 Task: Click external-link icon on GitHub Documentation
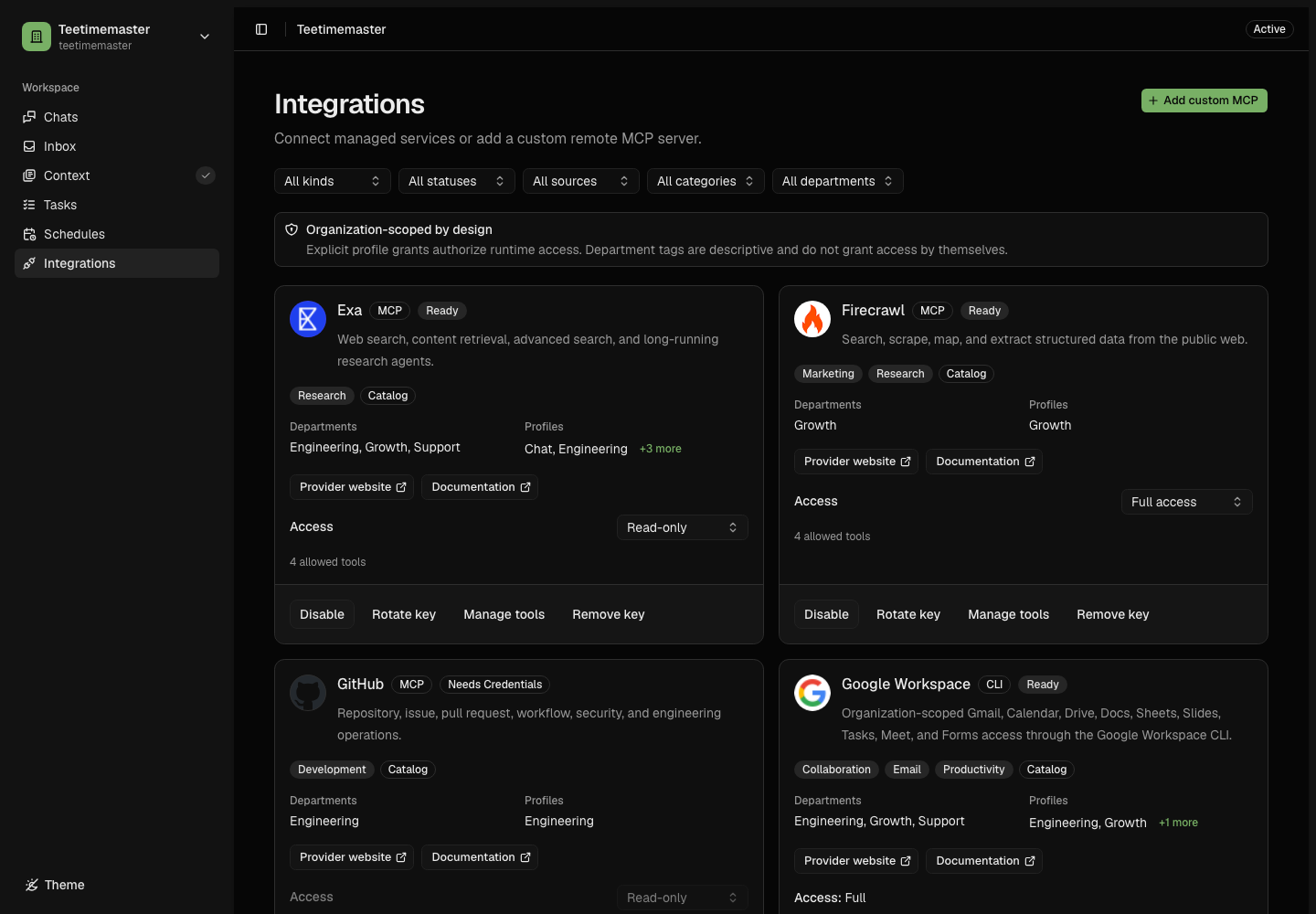point(525,857)
